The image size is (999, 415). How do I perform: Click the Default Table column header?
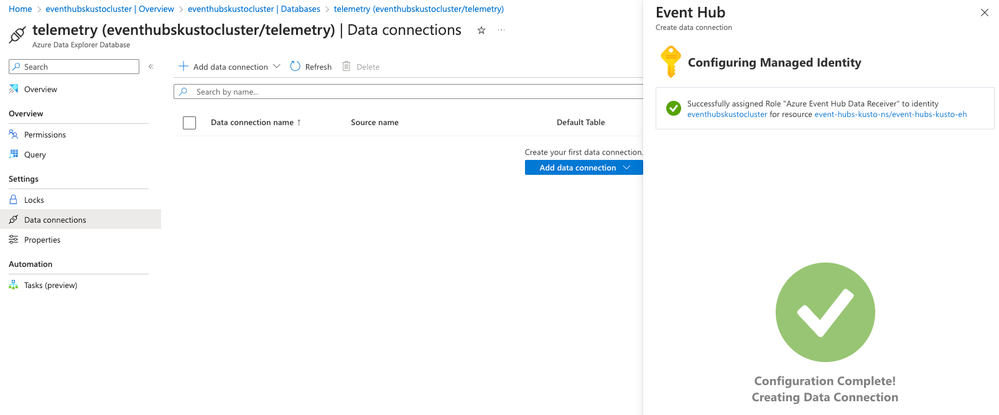(580, 122)
